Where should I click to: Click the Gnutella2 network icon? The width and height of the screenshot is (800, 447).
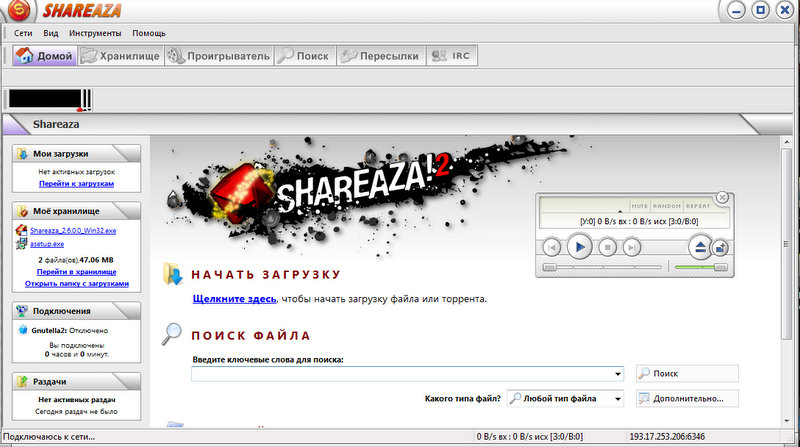23,330
